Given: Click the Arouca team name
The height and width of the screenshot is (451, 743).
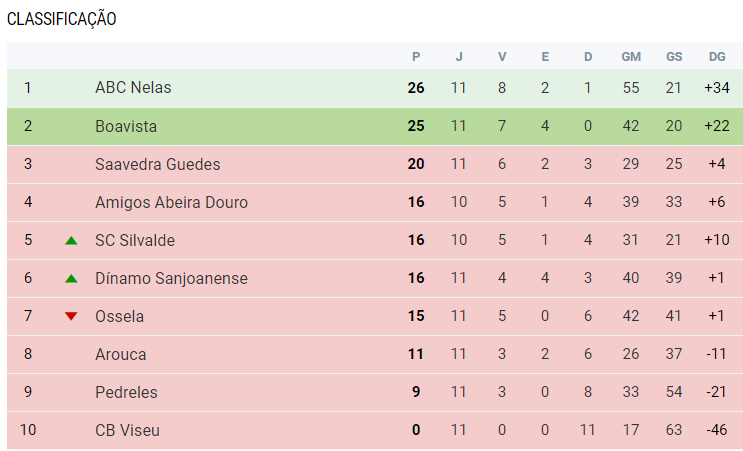Looking at the screenshot, I should tap(121, 354).
